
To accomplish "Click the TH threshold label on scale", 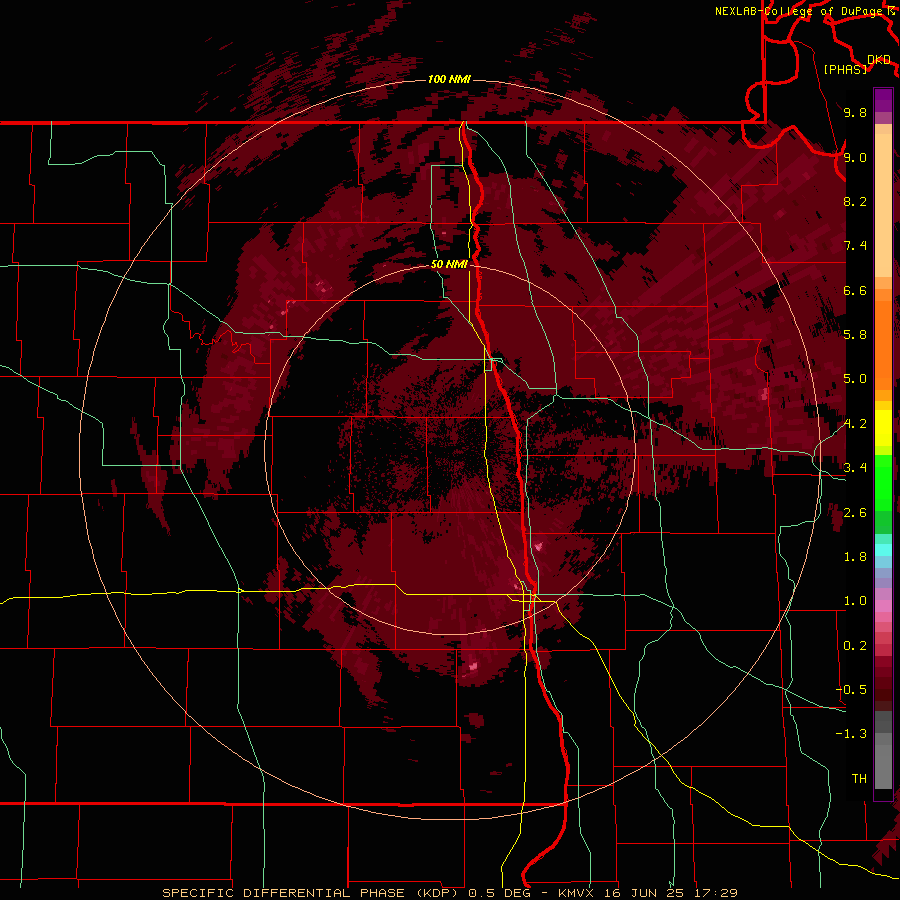I will click(859, 779).
